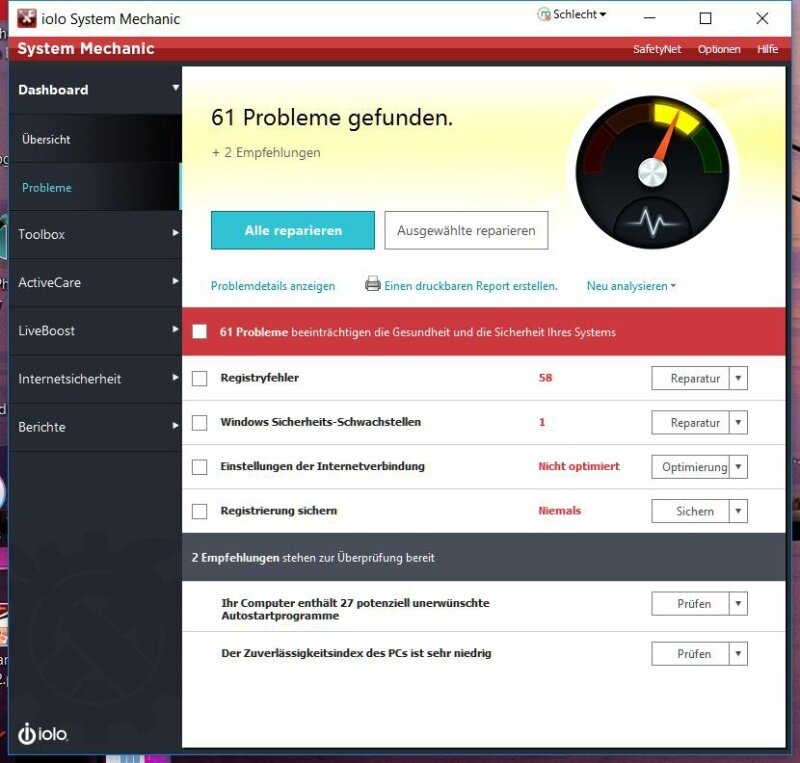Expand the Berichte sidebar section

176,425
